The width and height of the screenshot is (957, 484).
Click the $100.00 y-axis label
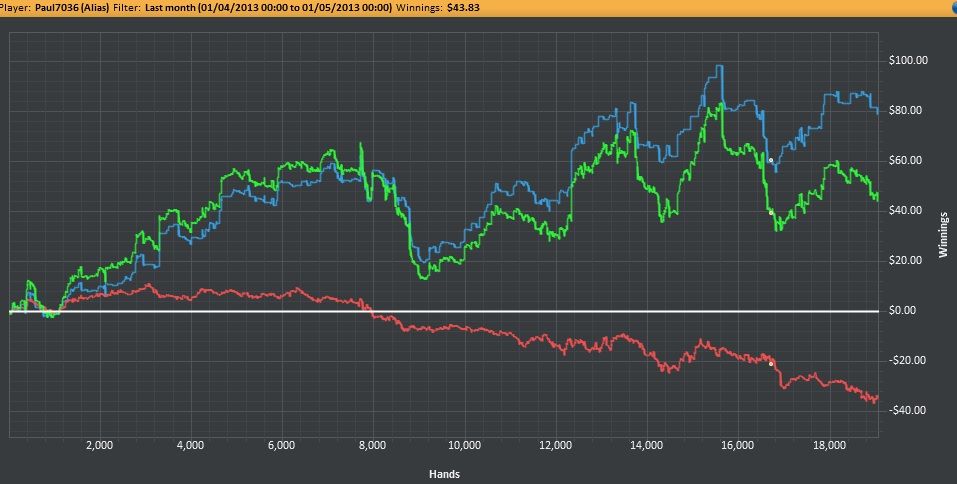point(908,60)
